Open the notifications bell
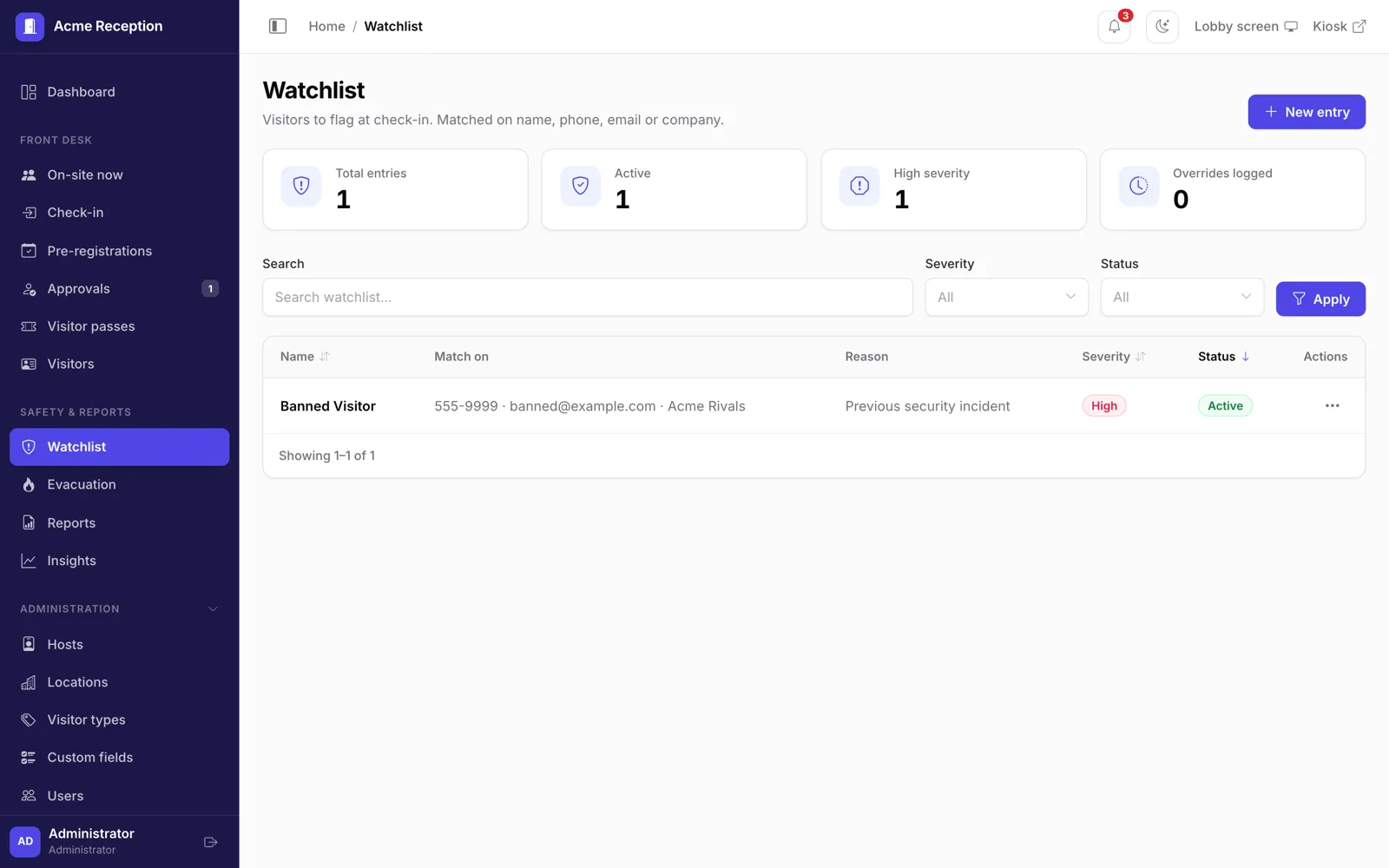Screen dimensions: 1389x868 [1114, 26]
